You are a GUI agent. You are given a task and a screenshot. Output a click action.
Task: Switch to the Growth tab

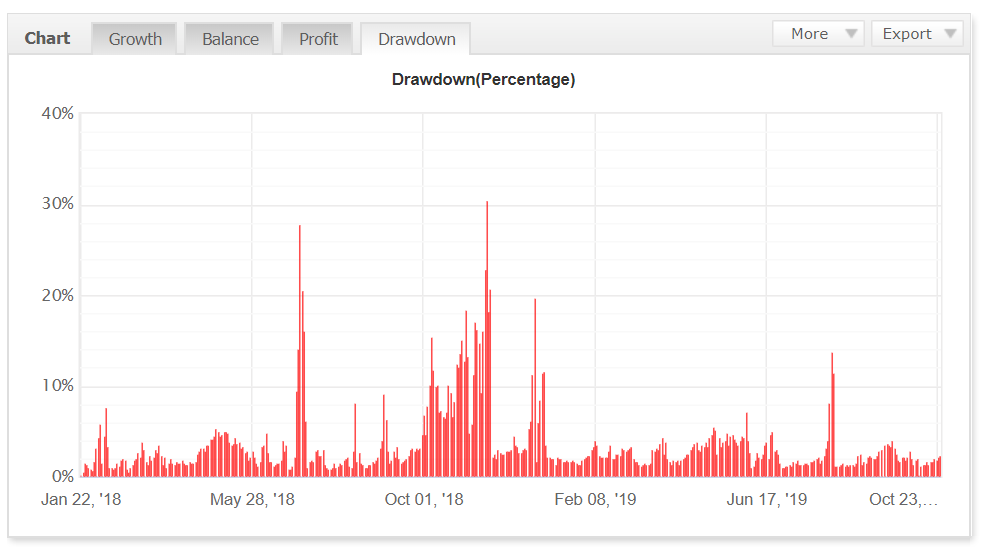pos(135,39)
